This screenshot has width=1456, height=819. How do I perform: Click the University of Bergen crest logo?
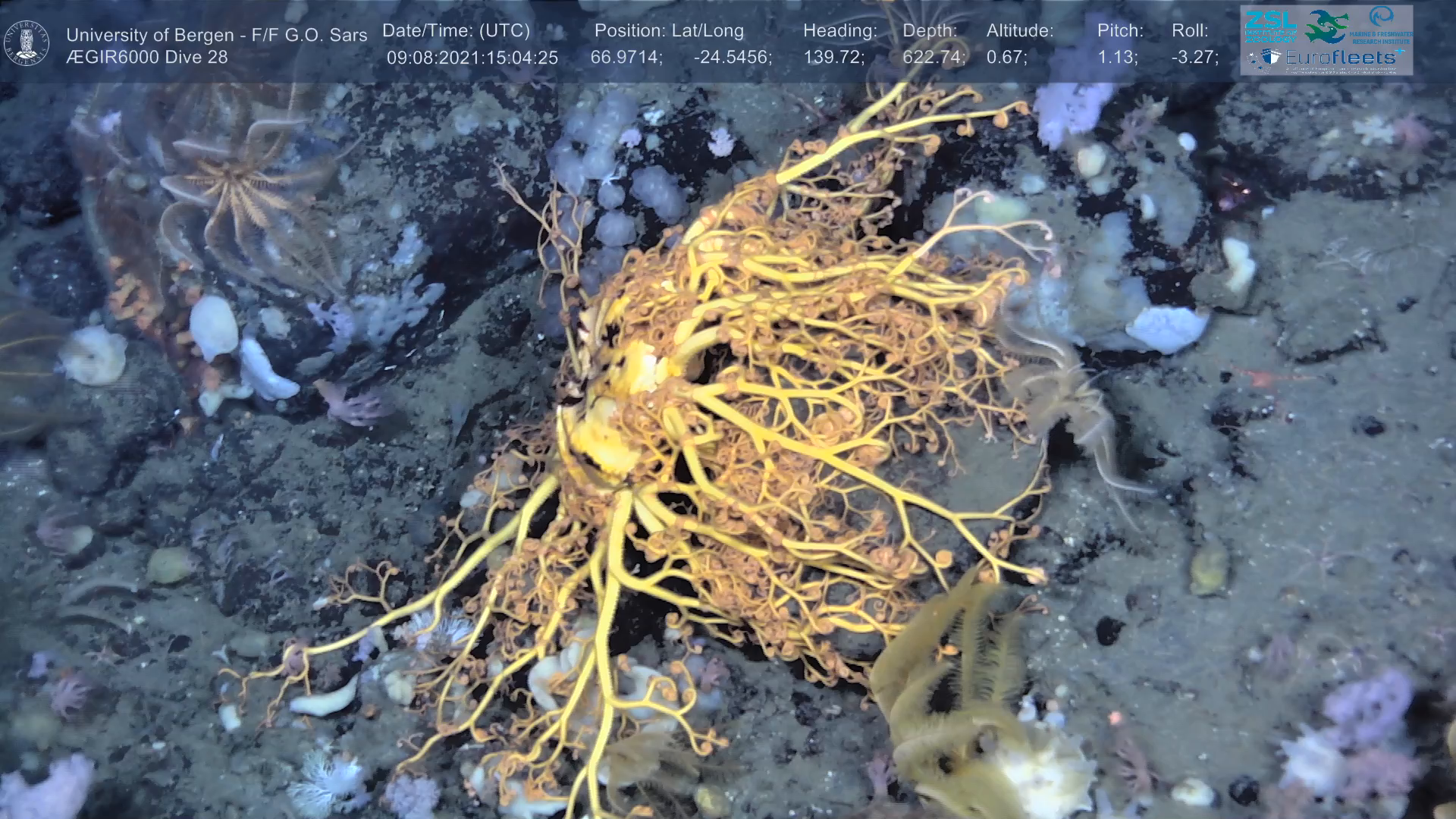[x=27, y=42]
